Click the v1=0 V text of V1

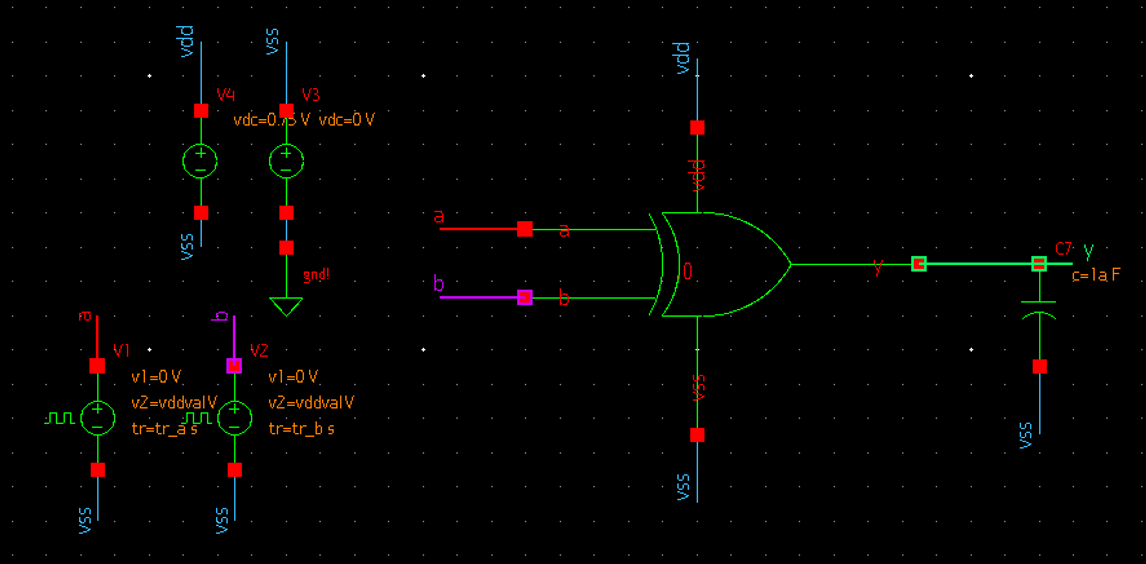pyautogui.click(x=156, y=377)
